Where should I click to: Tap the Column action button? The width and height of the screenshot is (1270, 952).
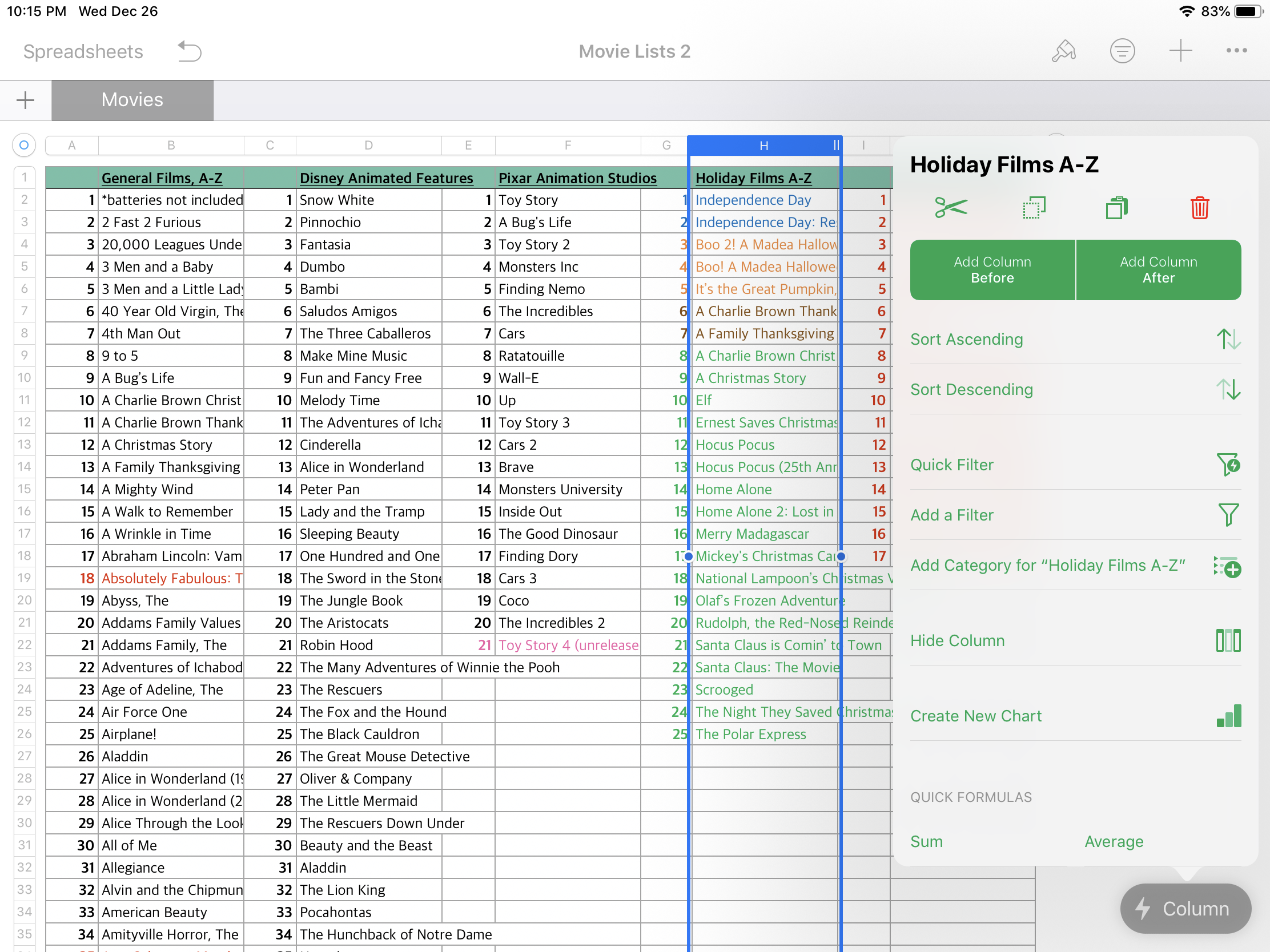(1185, 909)
